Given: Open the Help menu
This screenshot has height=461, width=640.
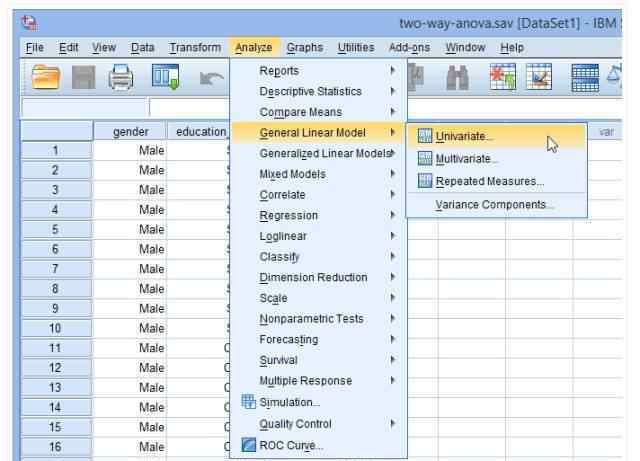Looking at the screenshot, I should pyautogui.click(x=512, y=47).
